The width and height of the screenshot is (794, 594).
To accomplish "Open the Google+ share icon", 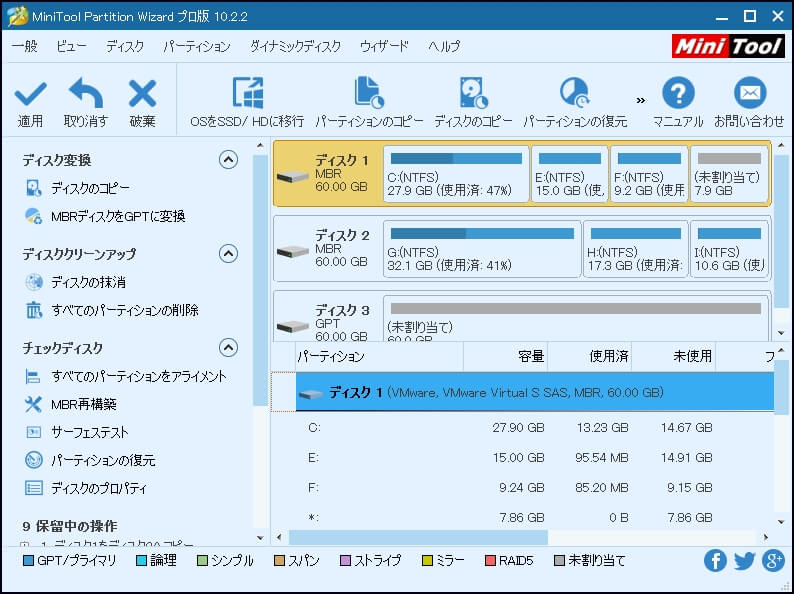I will (x=773, y=561).
